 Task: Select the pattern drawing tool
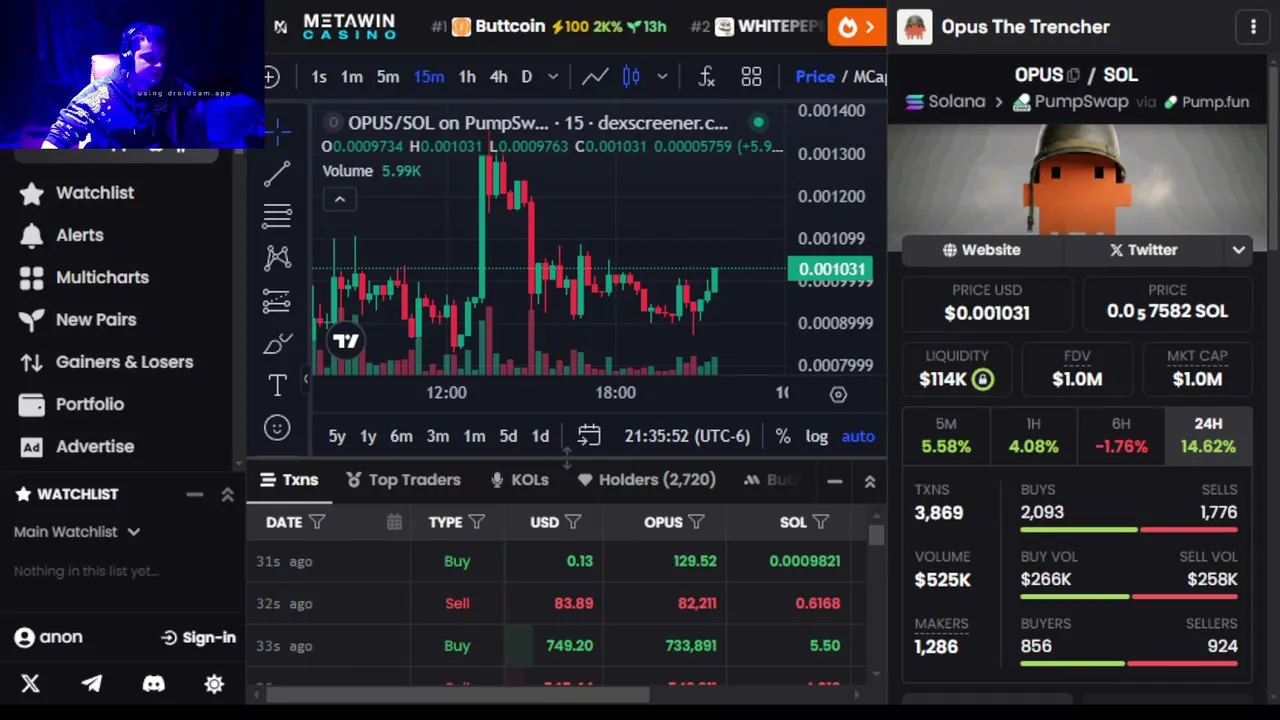(x=277, y=258)
